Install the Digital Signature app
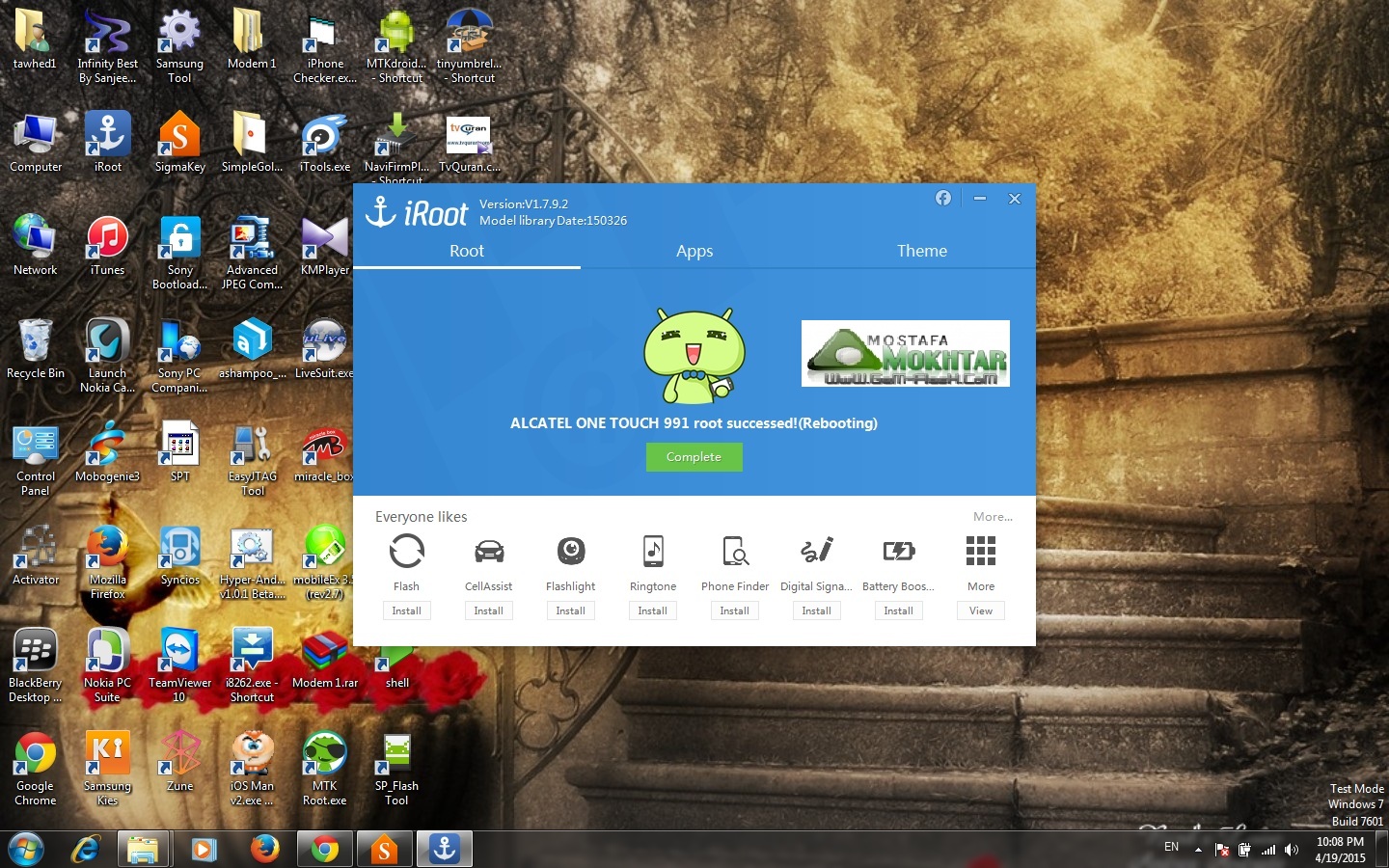 click(817, 610)
